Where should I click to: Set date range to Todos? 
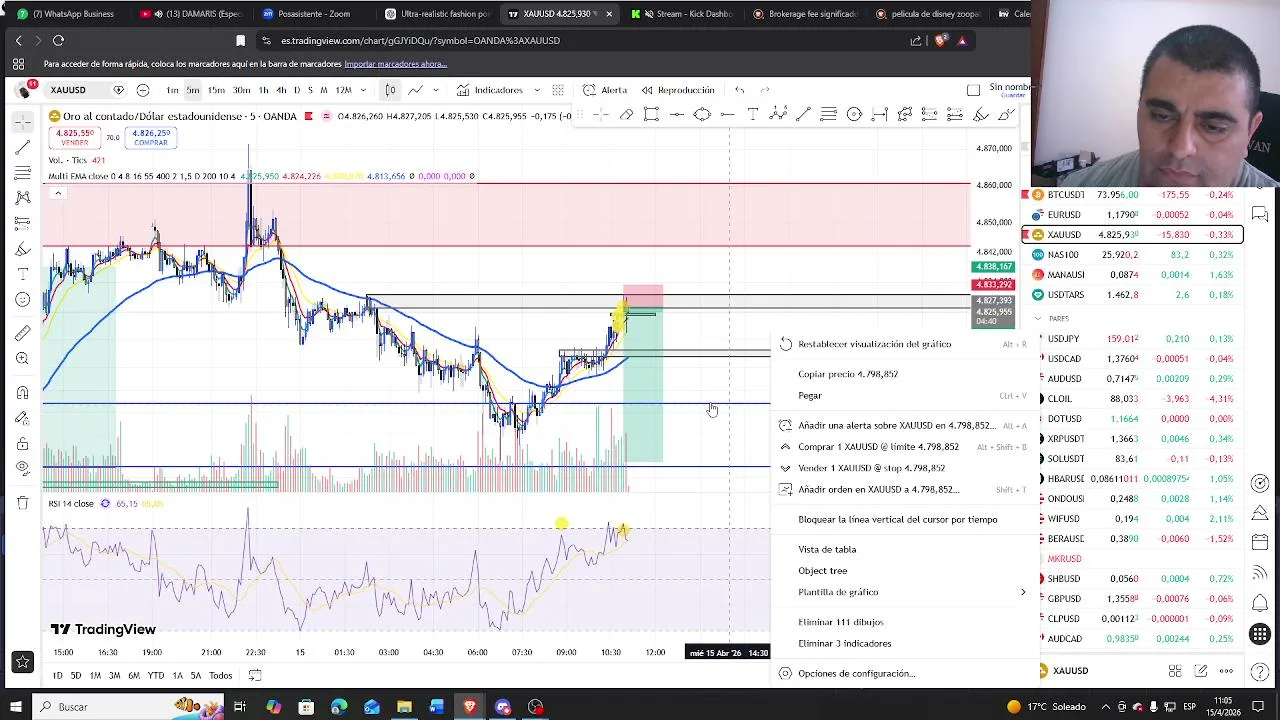tap(220, 676)
